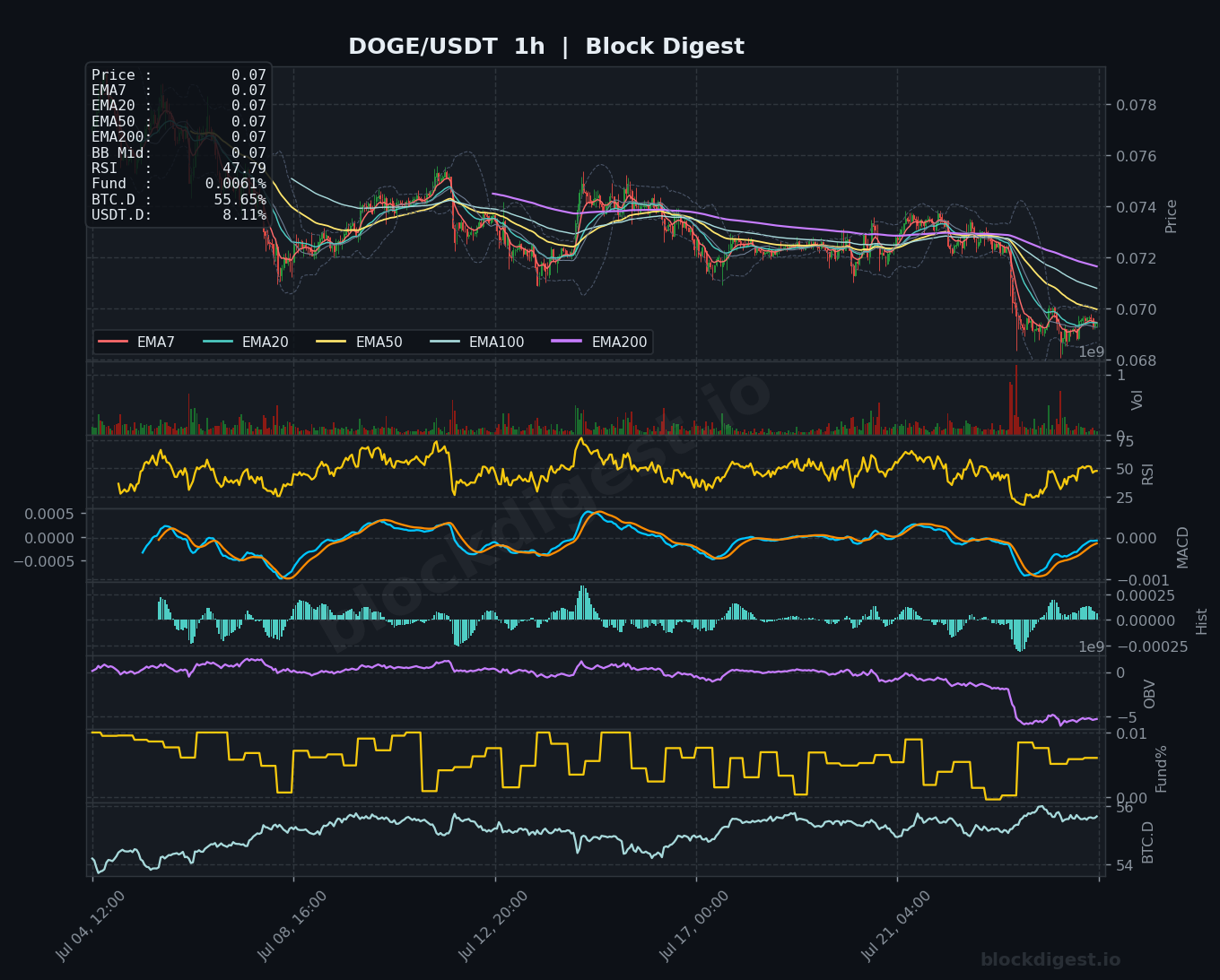
Task: Click the Vol panel axis label
Action: (x=1137, y=400)
